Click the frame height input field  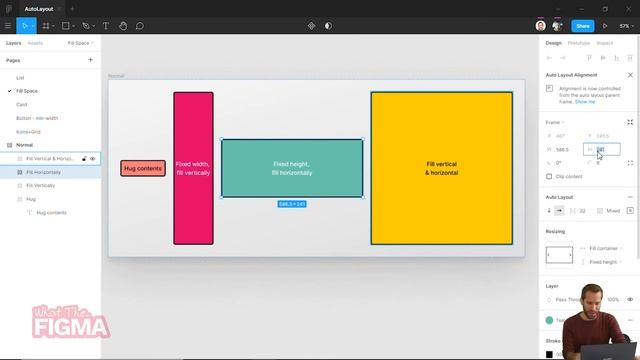point(602,149)
